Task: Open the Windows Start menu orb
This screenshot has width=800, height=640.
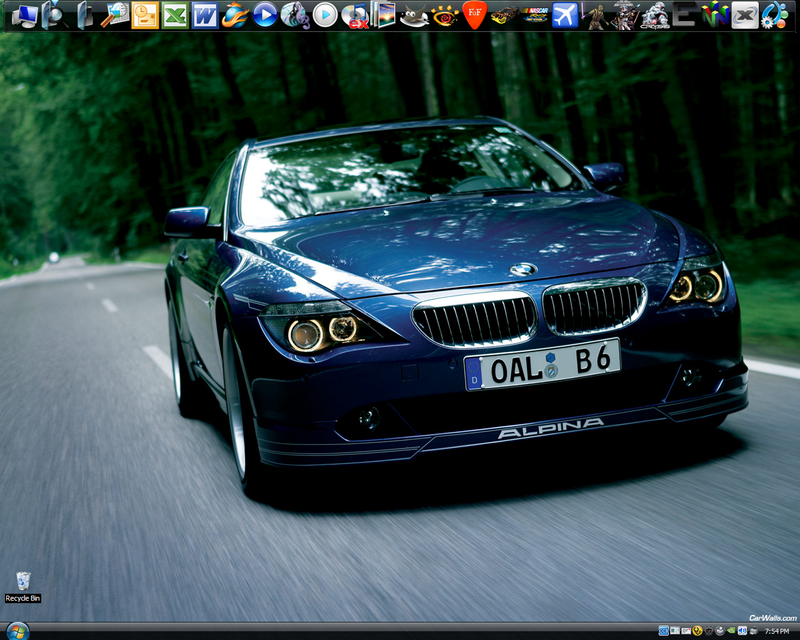Action: (18, 632)
